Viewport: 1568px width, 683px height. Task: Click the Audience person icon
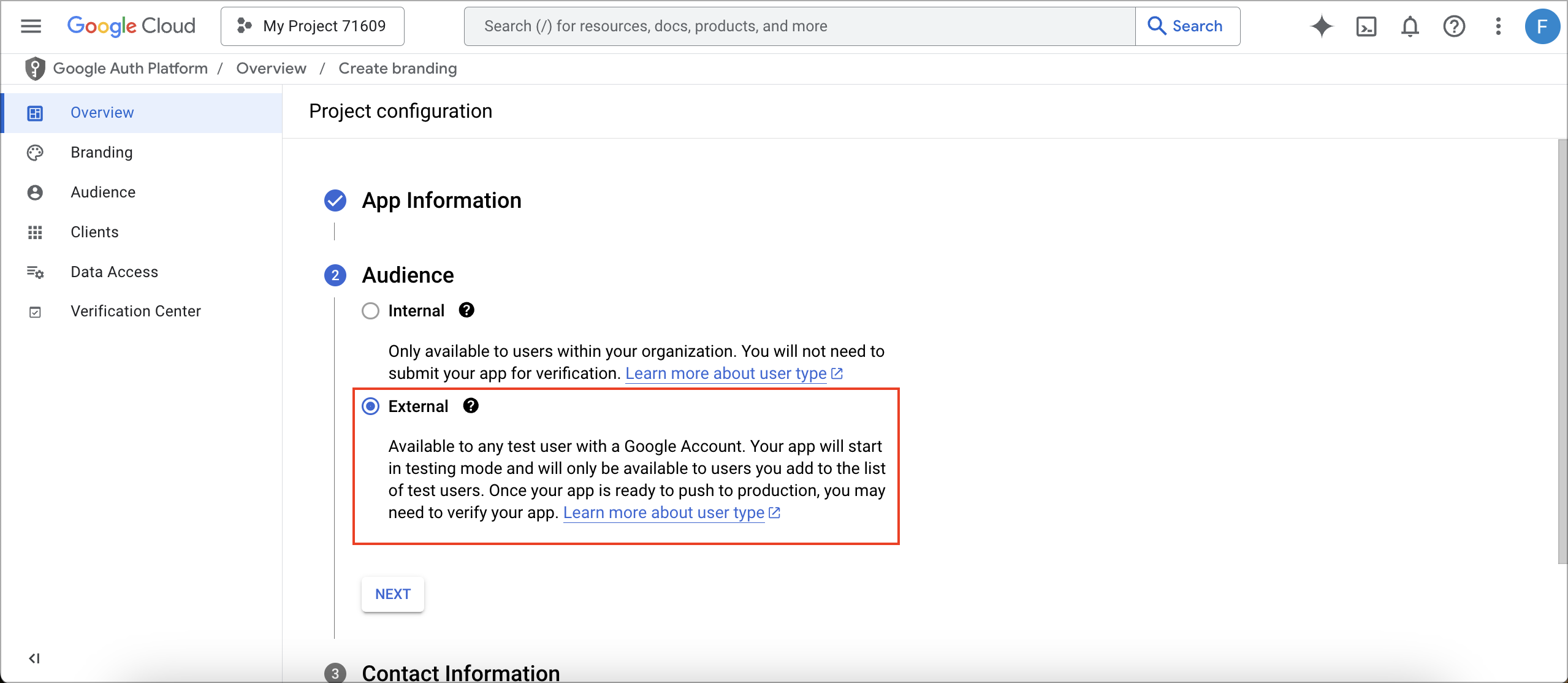click(x=35, y=193)
